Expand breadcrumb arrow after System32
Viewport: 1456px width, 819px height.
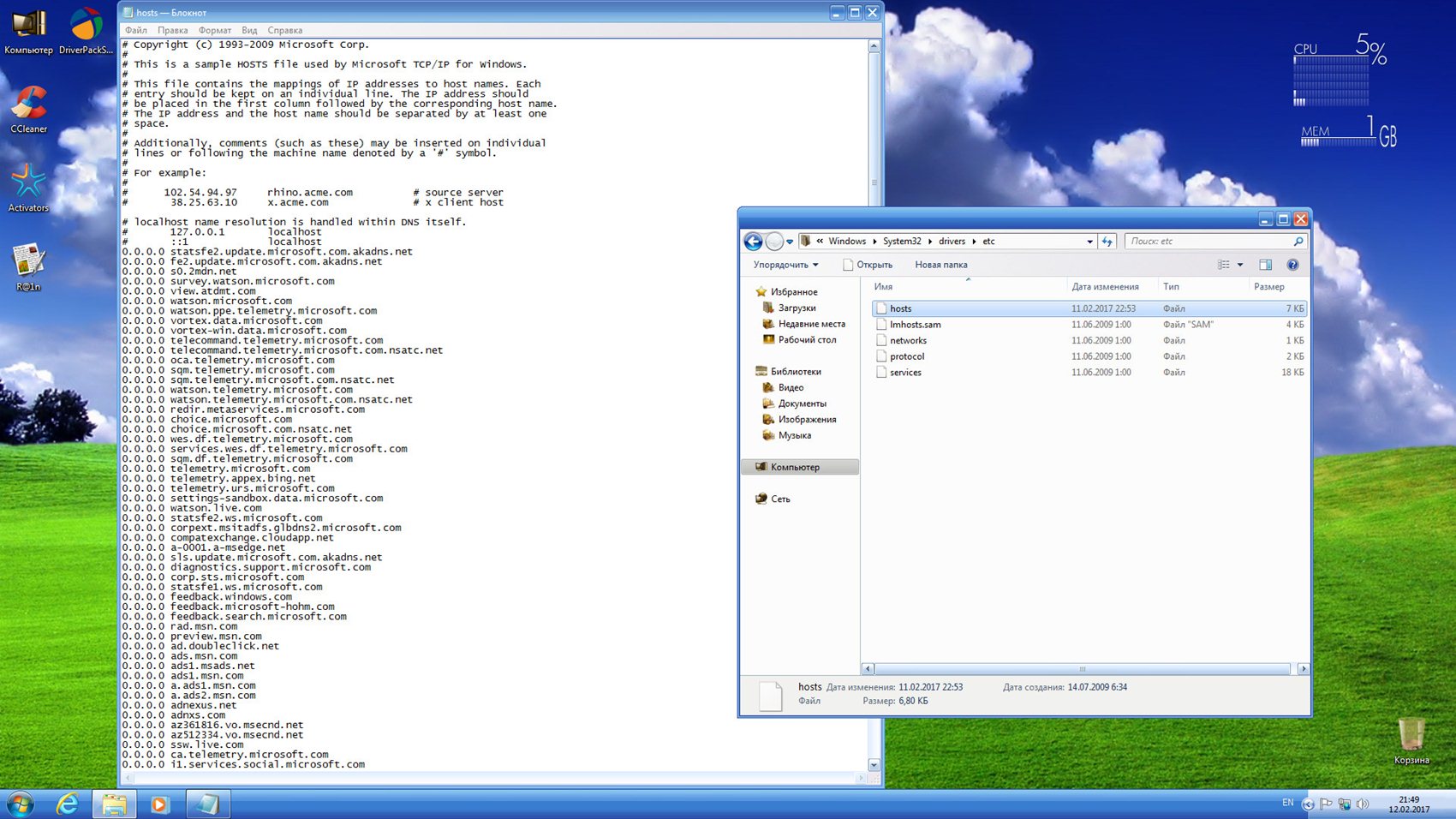pyautogui.click(x=930, y=242)
